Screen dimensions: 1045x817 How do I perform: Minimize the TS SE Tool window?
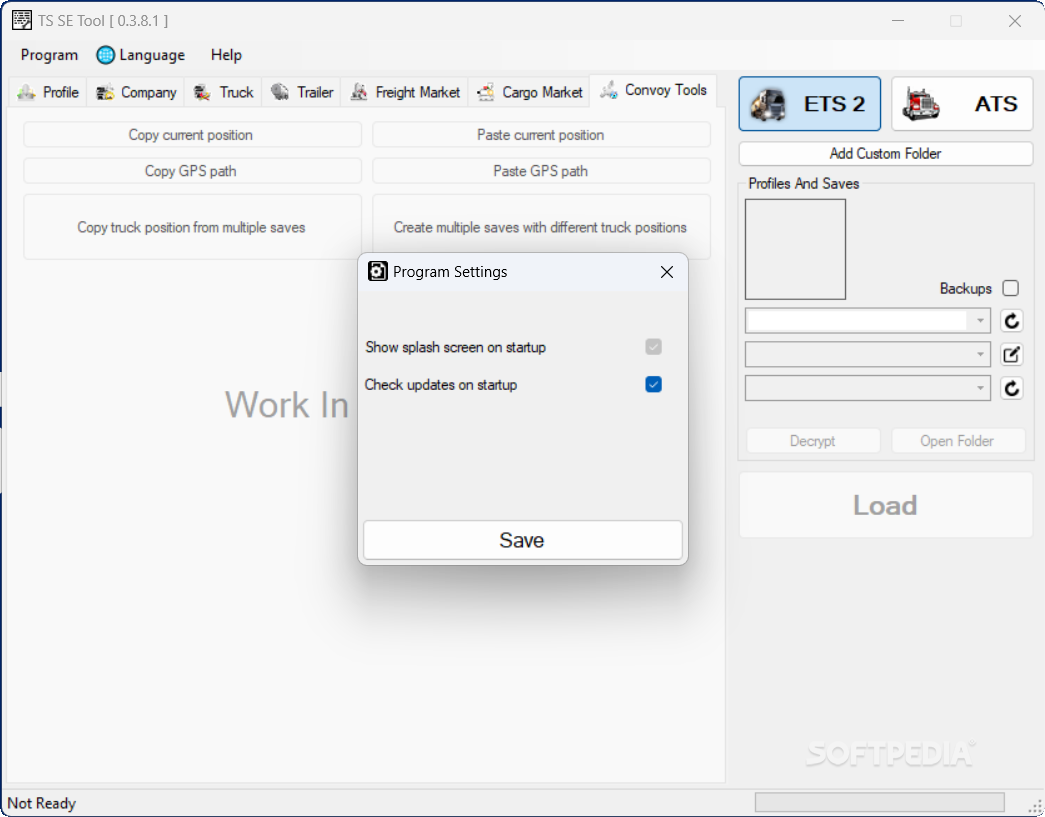click(x=898, y=21)
